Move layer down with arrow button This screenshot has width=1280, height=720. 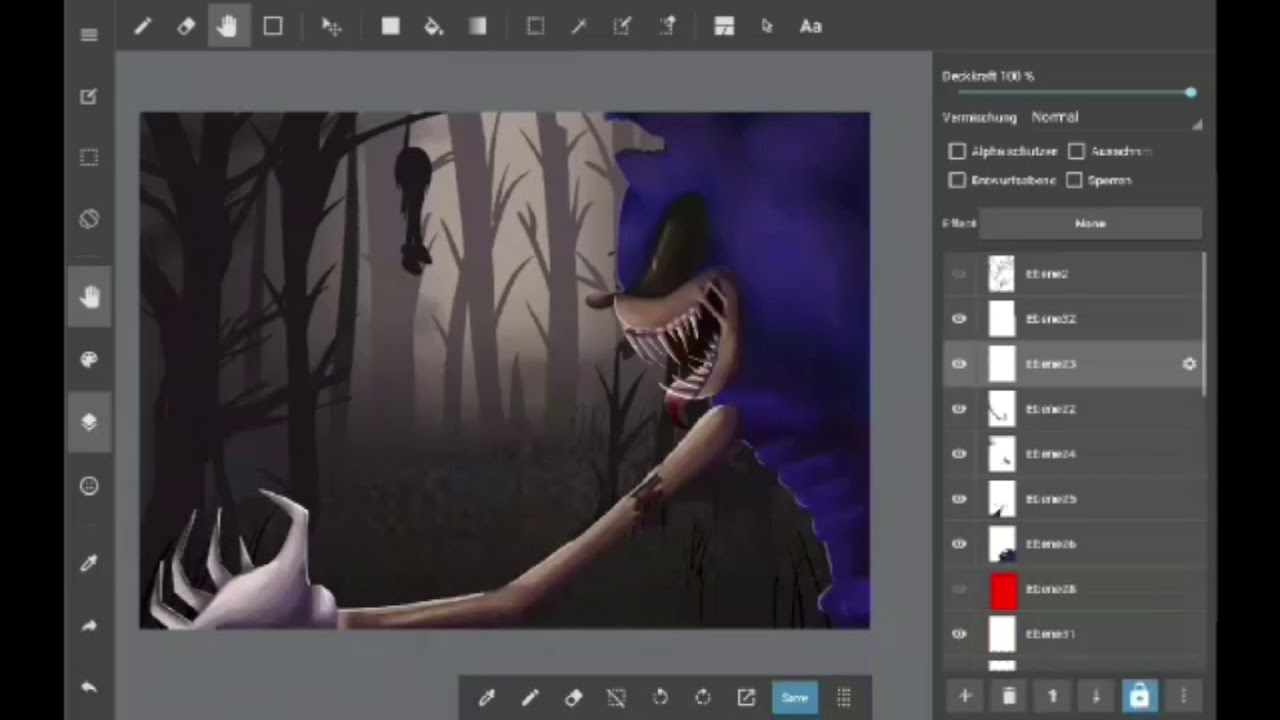point(1096,696)
